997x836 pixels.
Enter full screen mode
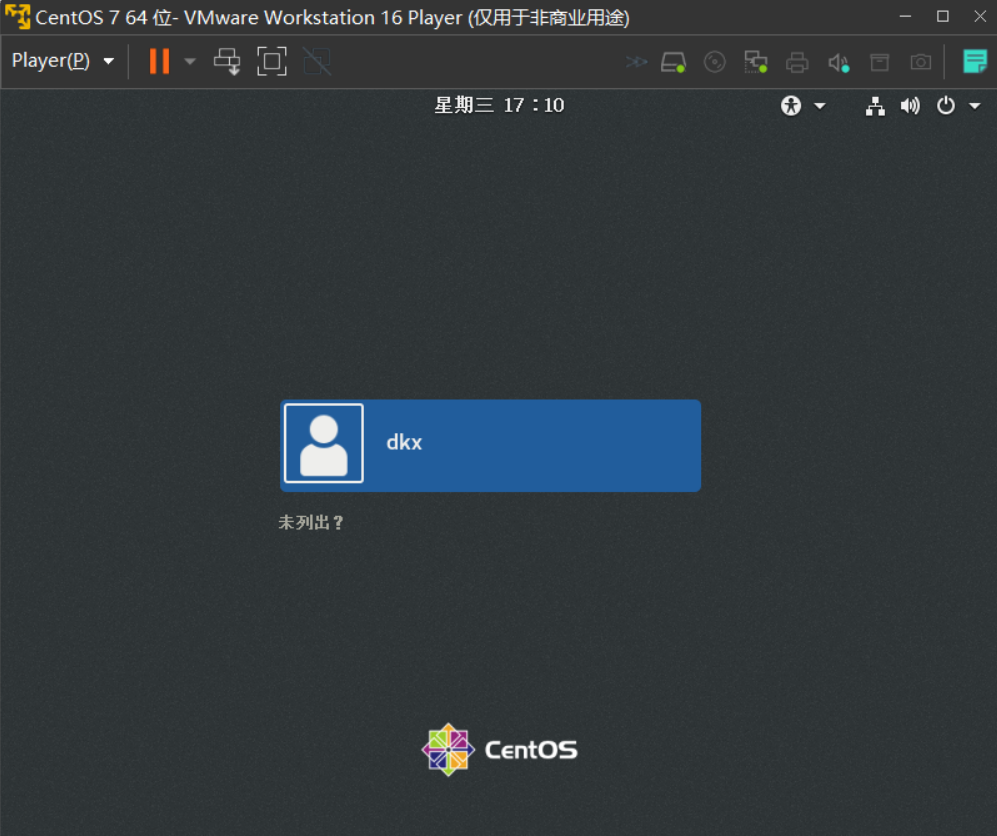click(272, 62)
